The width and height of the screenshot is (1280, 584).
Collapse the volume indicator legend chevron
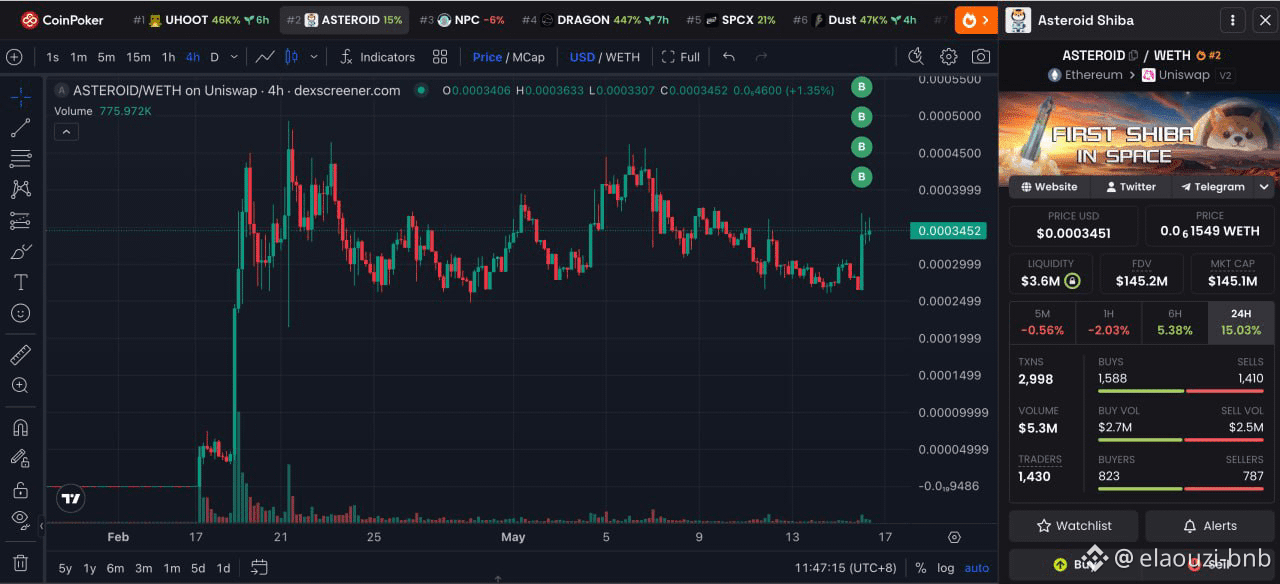65,131
